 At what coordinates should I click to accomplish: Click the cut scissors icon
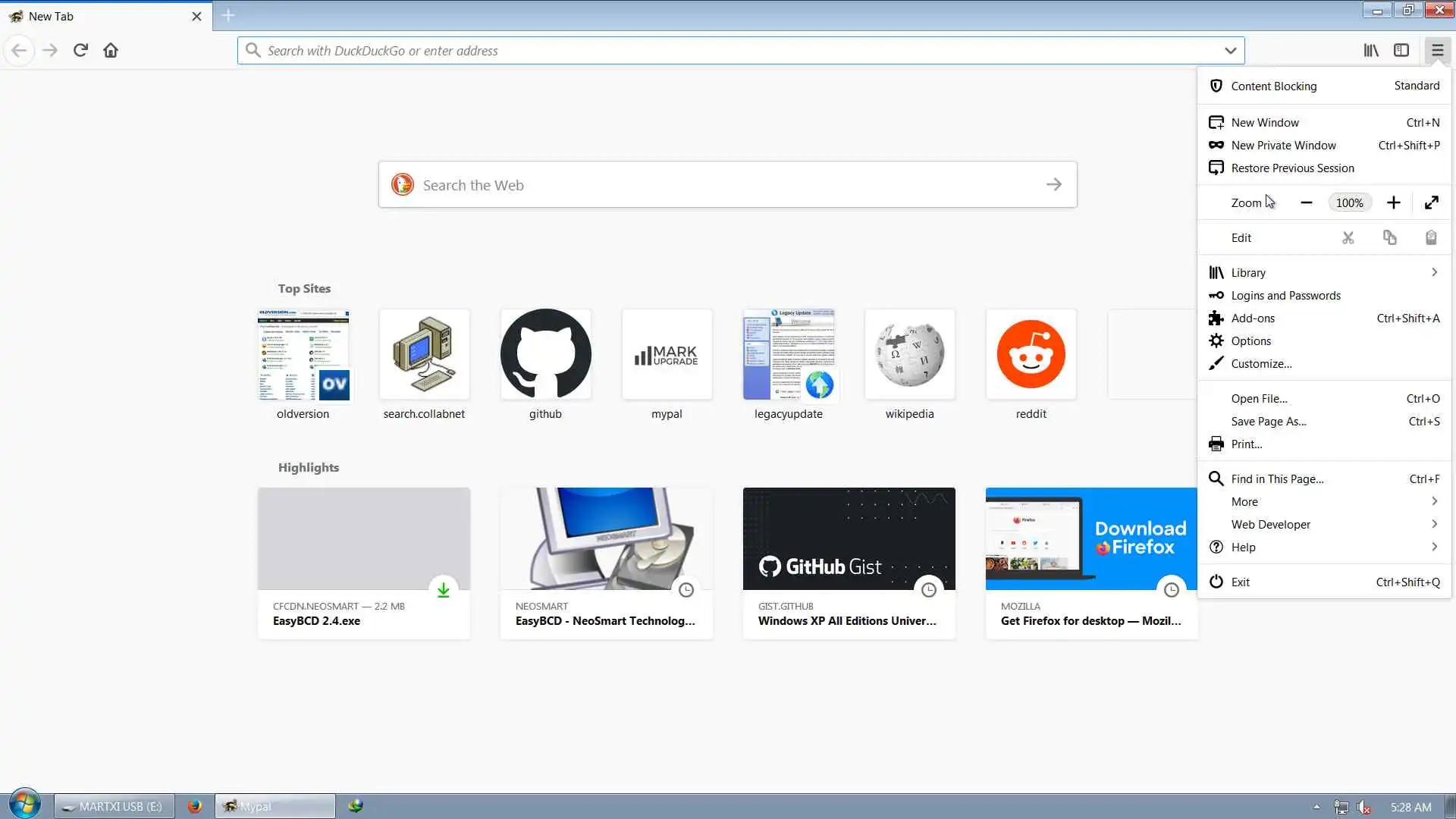click(1348, 237)
